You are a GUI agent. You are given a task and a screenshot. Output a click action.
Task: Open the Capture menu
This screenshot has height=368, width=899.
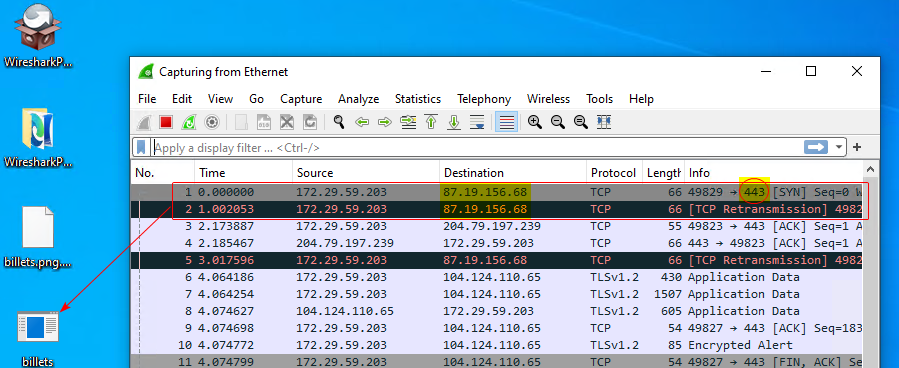click(x=301, y=99)
